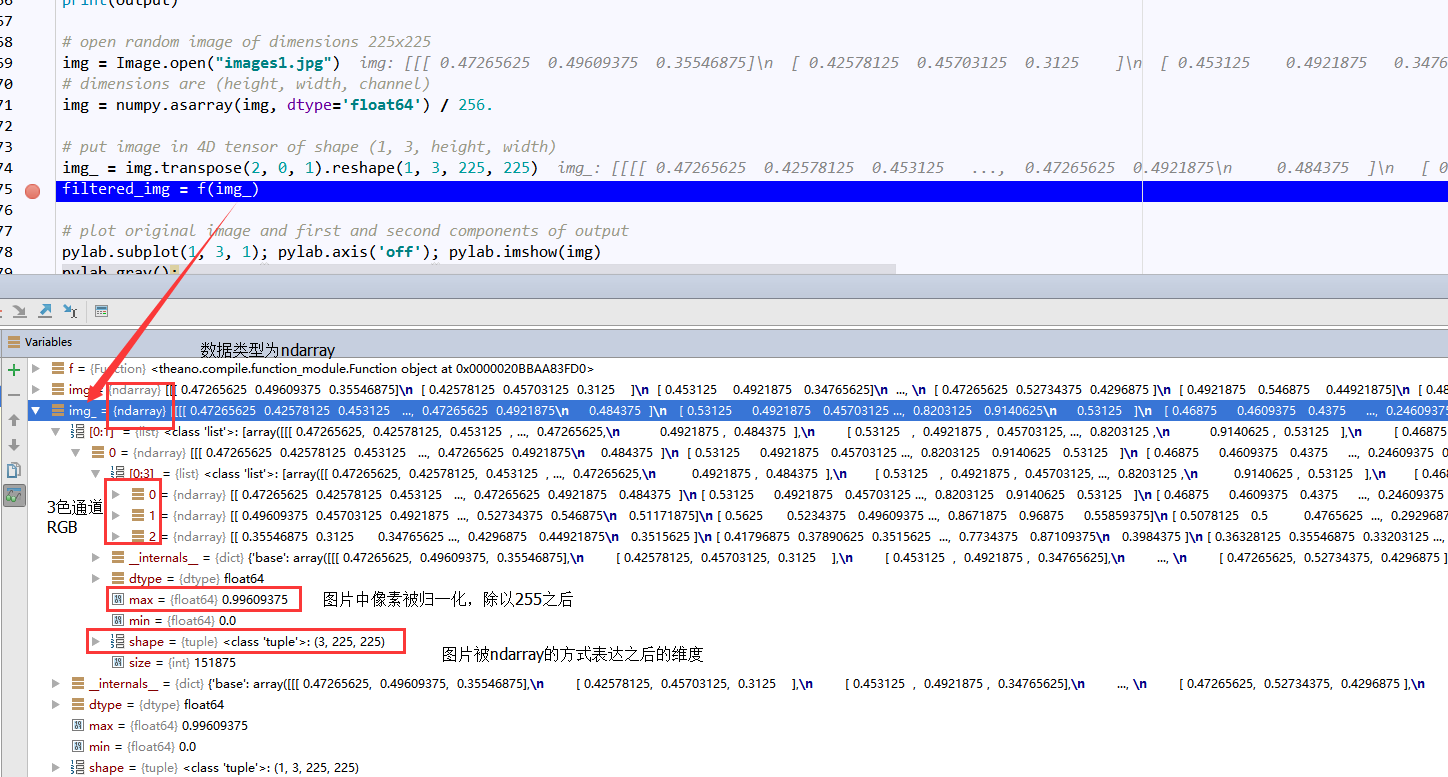
Task: Toggle the show watches glasses icon
Action: [14, 495]
